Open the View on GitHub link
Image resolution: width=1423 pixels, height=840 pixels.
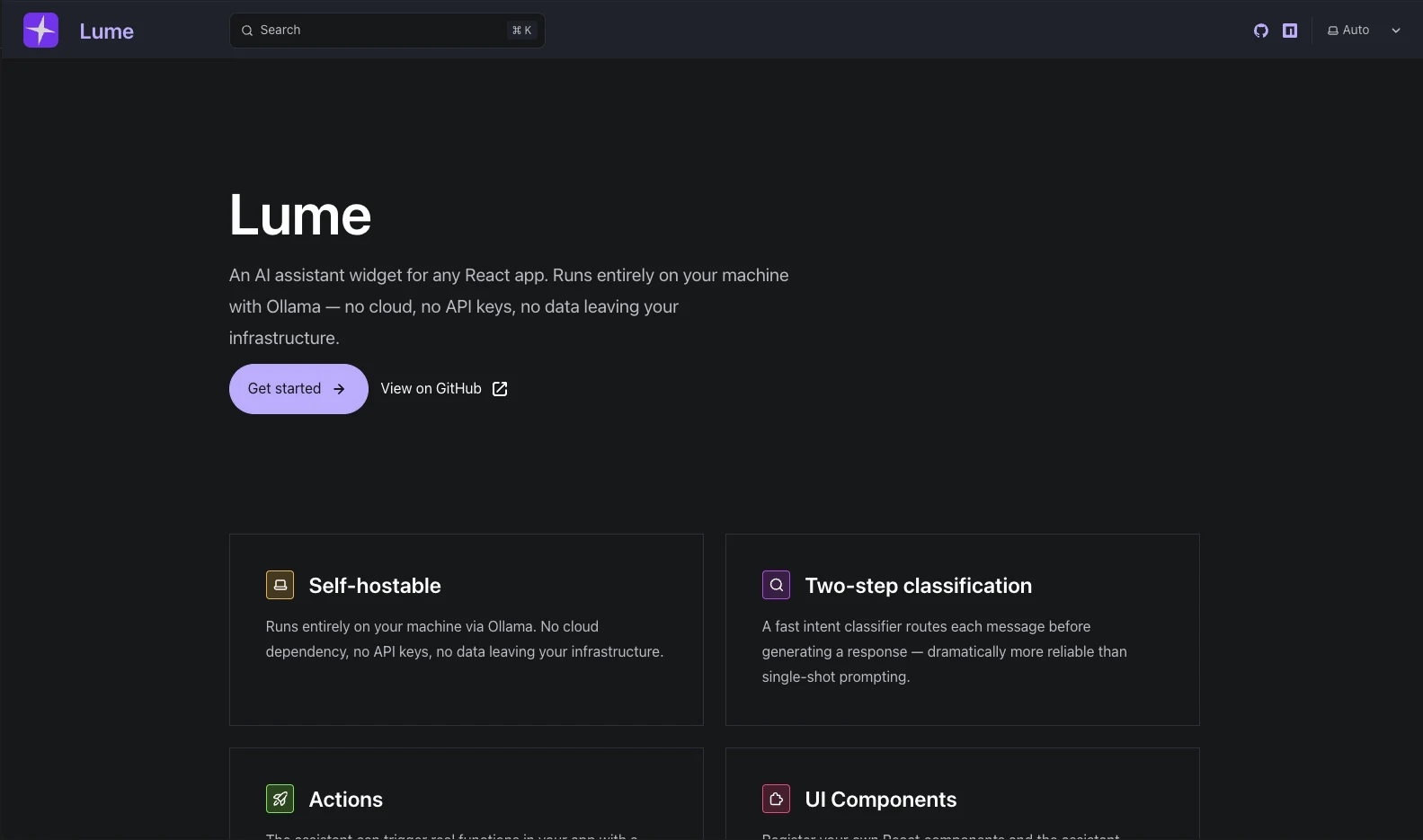click(444, 389)
